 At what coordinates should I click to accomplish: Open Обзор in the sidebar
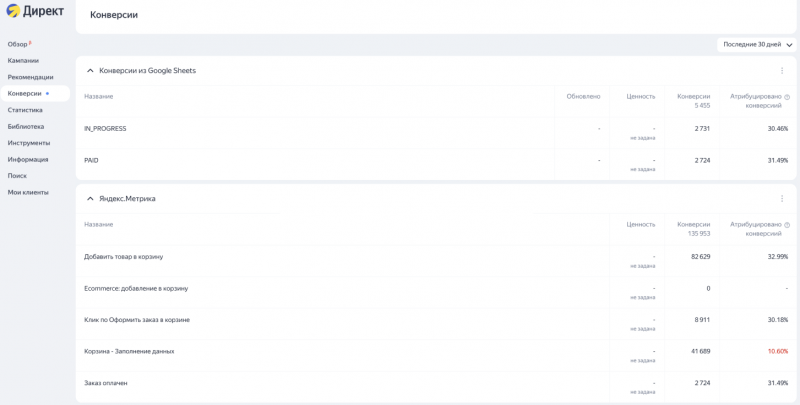[18, 44]
